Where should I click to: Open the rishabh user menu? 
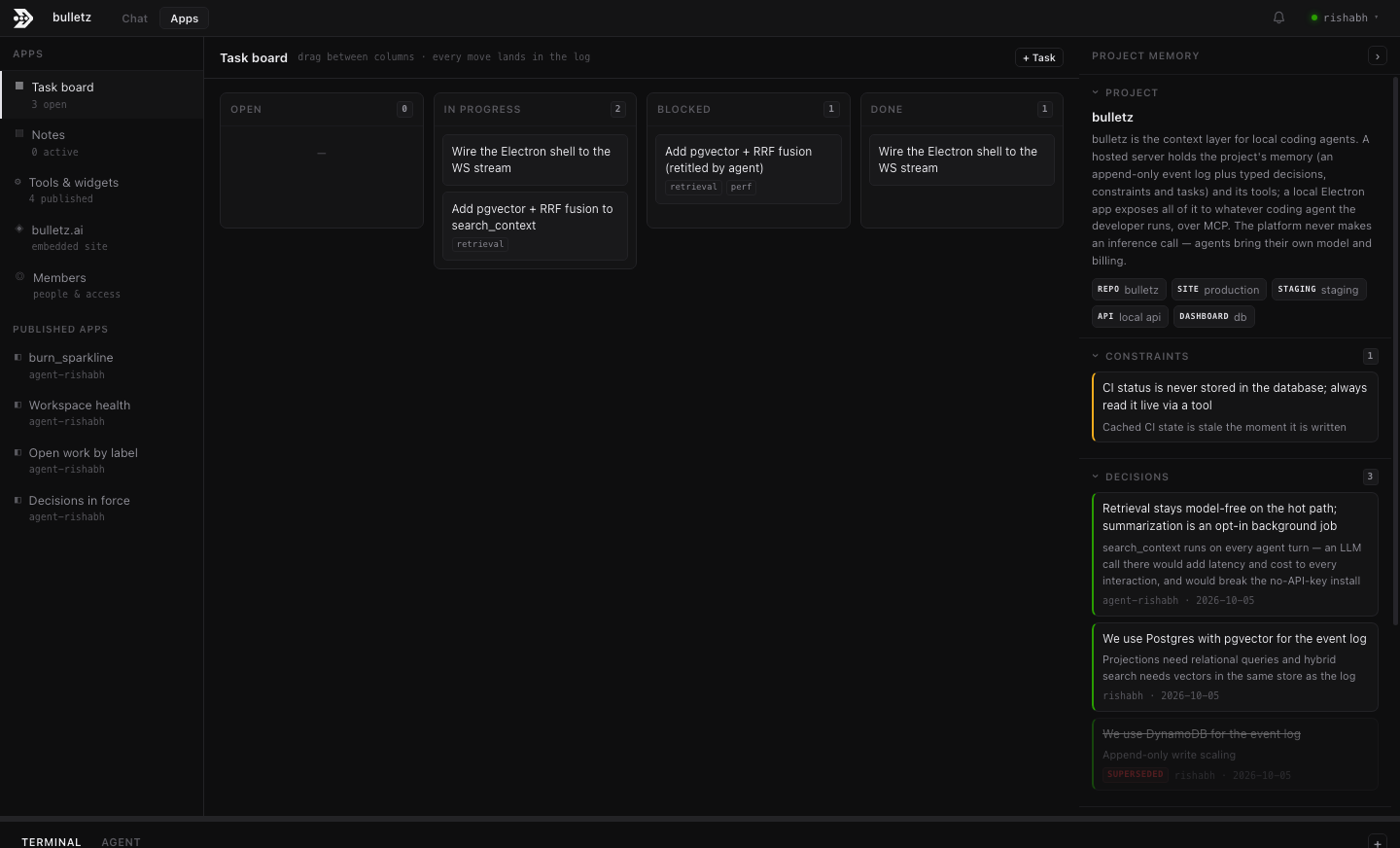coord(1345,18)
